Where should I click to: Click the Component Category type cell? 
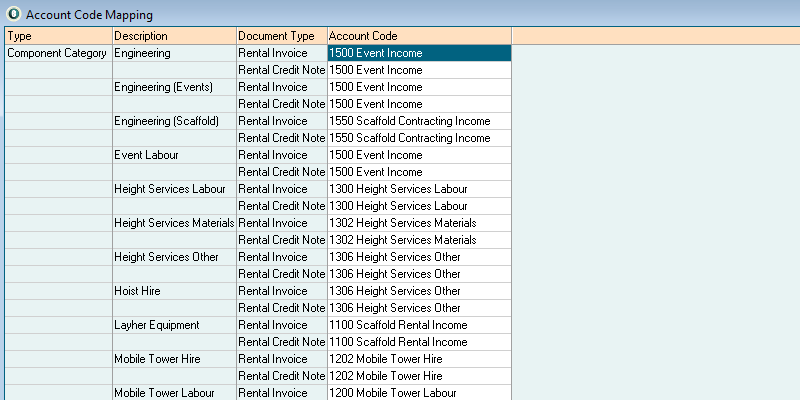click(57, 53)
